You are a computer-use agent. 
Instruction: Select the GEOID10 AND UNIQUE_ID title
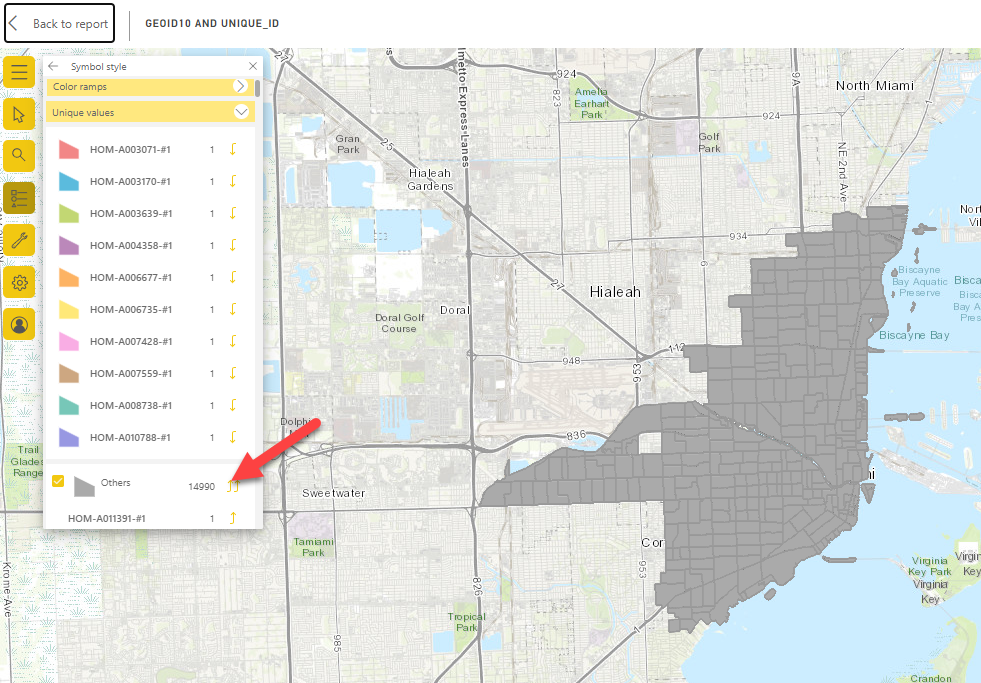[213, 23]
